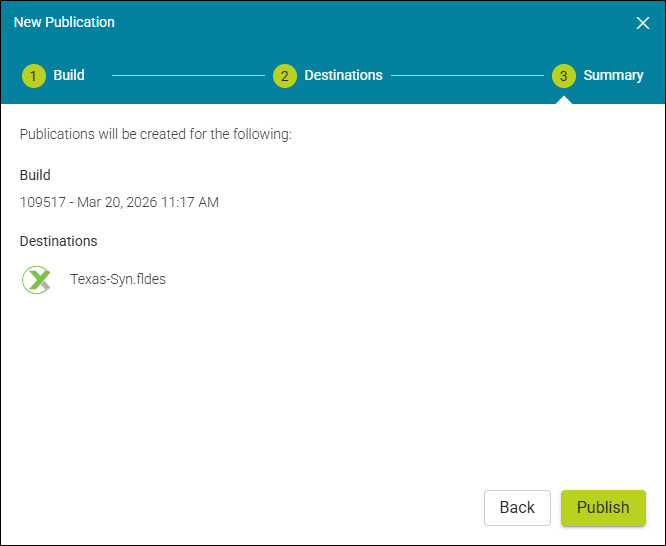Image resolution: width=666 pixels, height=546 pixels.
Task: Click the line between Build and Destinations
Action: 188,76
